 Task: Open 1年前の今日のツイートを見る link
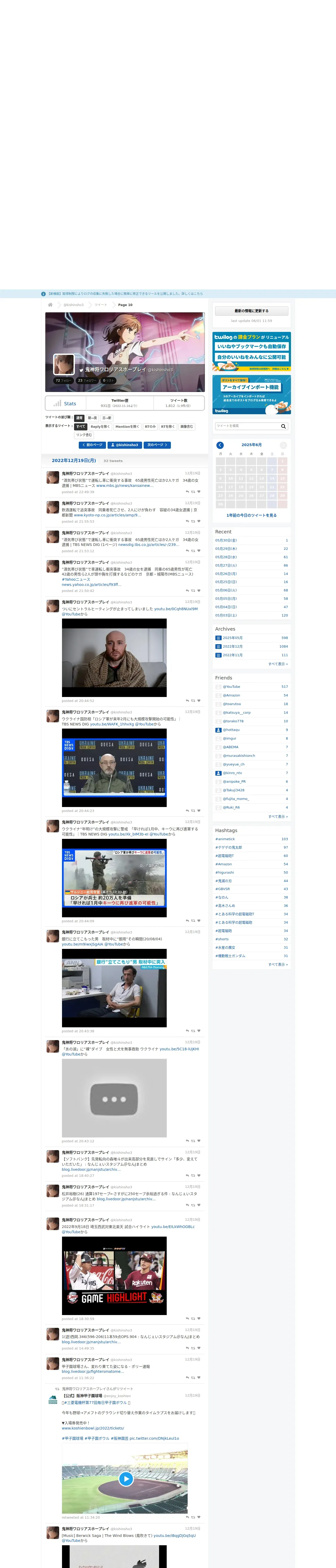tap(251, 516)
